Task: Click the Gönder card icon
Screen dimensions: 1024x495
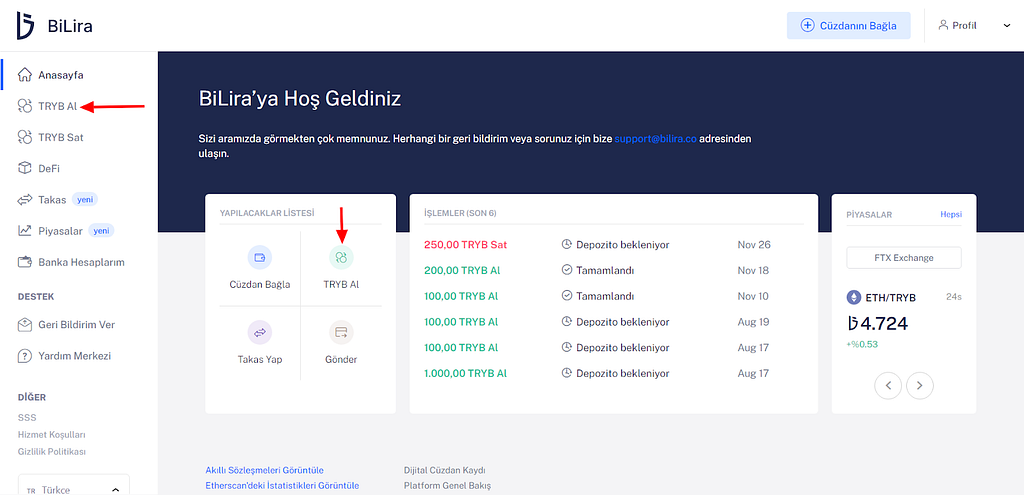Action: coord(341,332)
